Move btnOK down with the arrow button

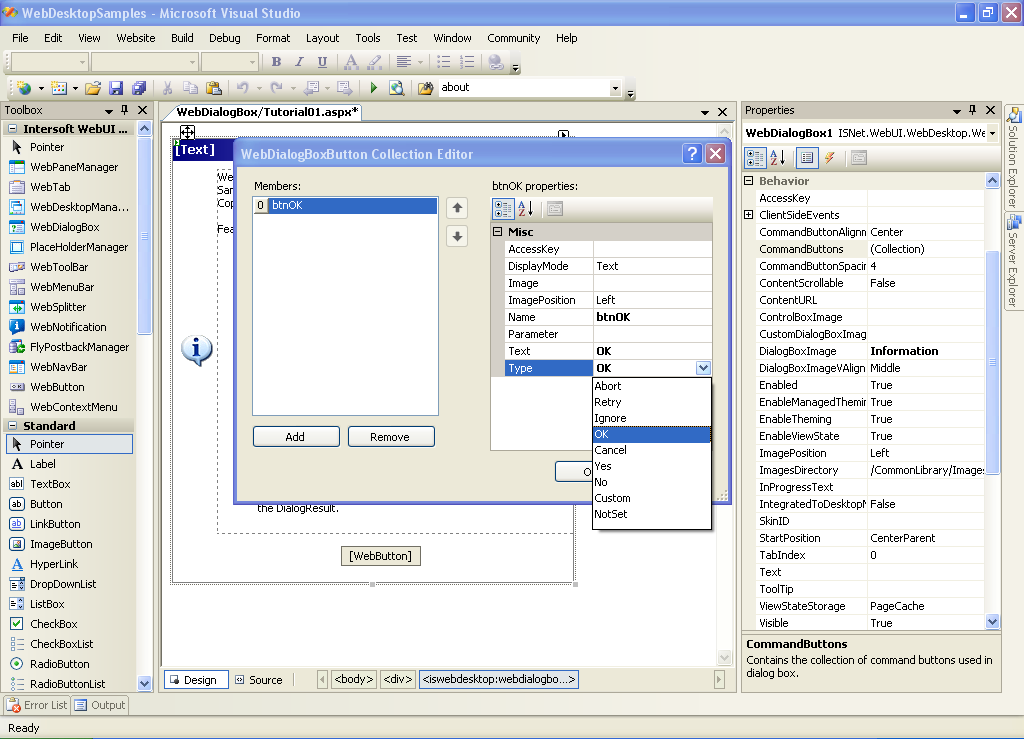457,237
